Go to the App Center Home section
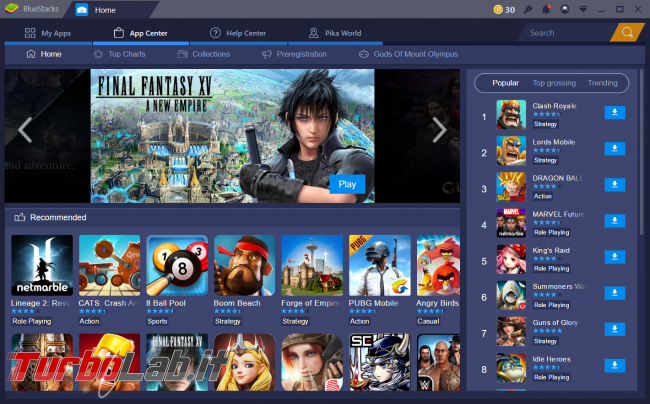 [44, 54]
